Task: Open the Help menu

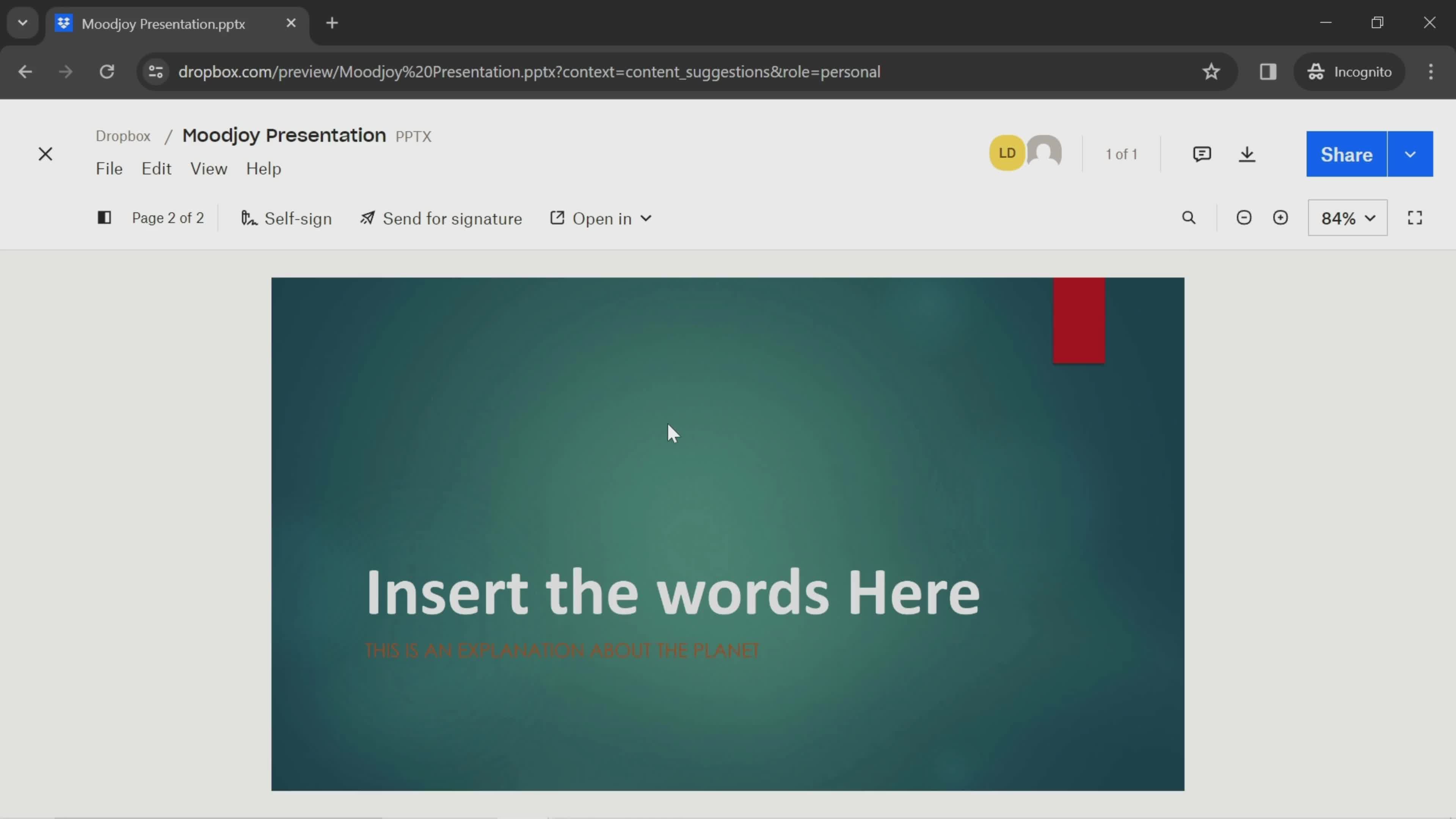Action: coord(263,168)
